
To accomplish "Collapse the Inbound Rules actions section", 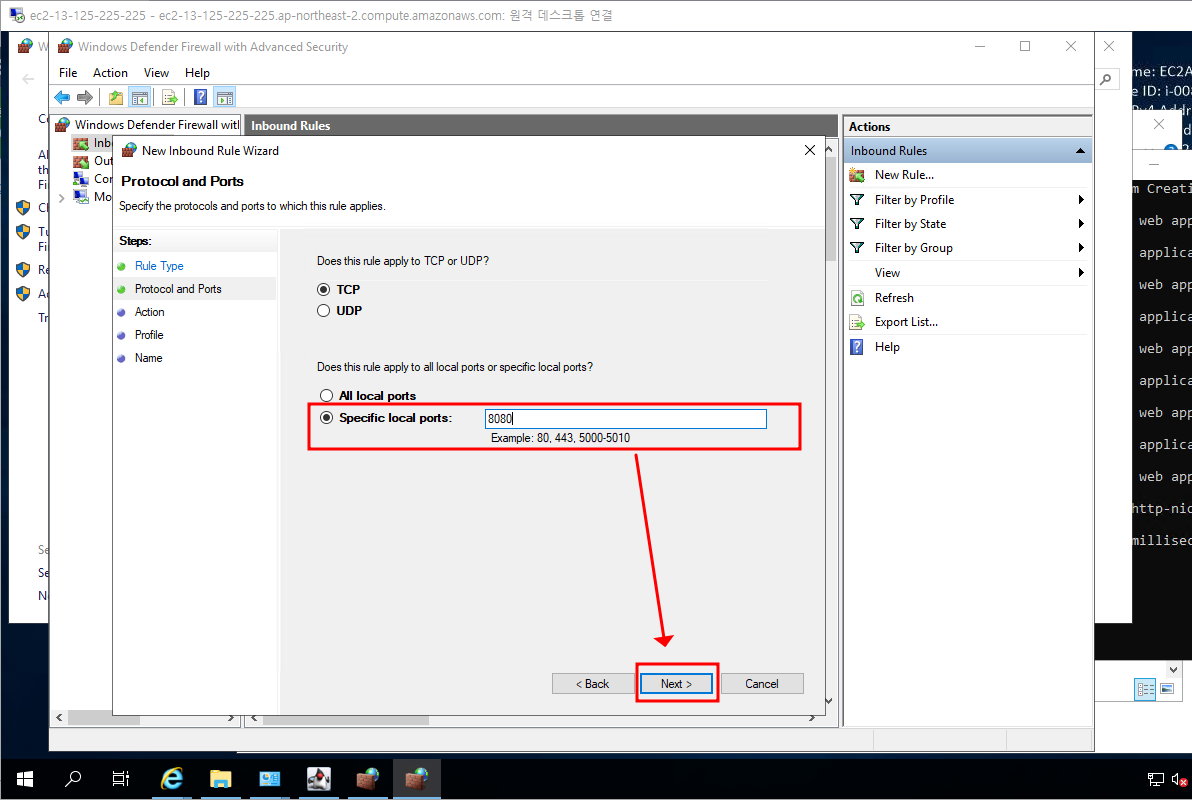I will (x=1080, y=151).
